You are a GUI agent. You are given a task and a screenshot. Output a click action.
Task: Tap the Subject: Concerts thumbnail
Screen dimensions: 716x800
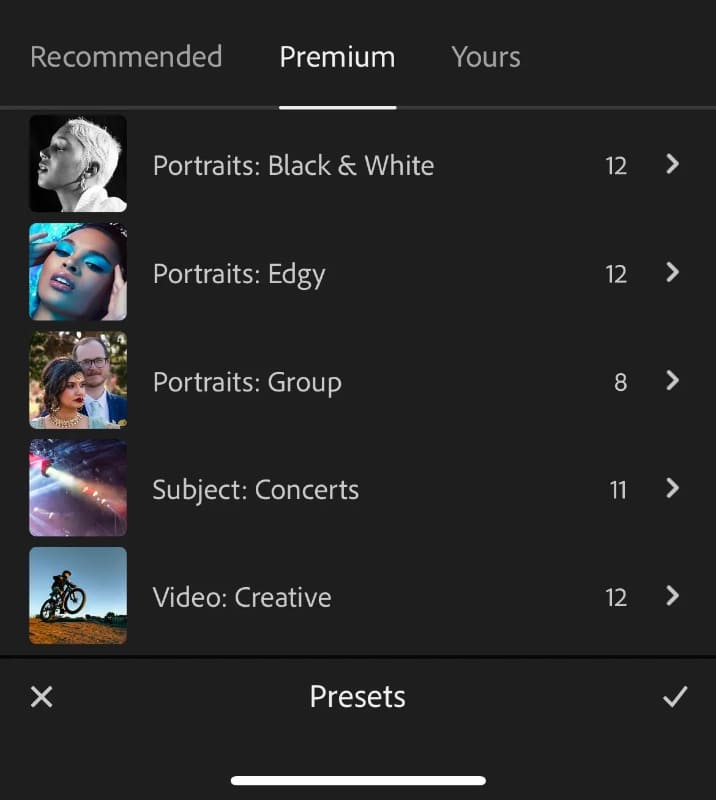pos(78,488)
